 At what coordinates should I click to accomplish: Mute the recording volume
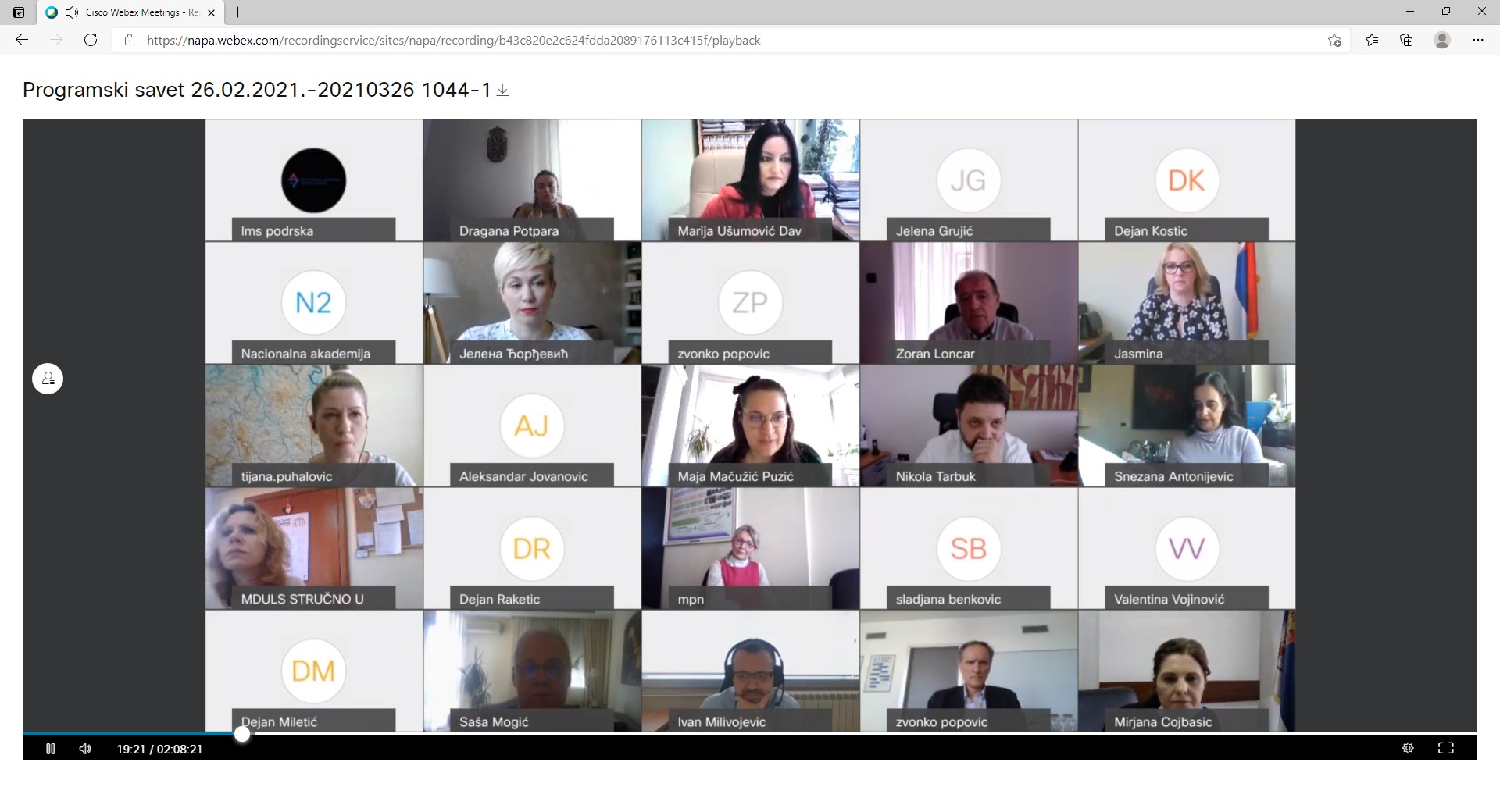tap(85, 749)
